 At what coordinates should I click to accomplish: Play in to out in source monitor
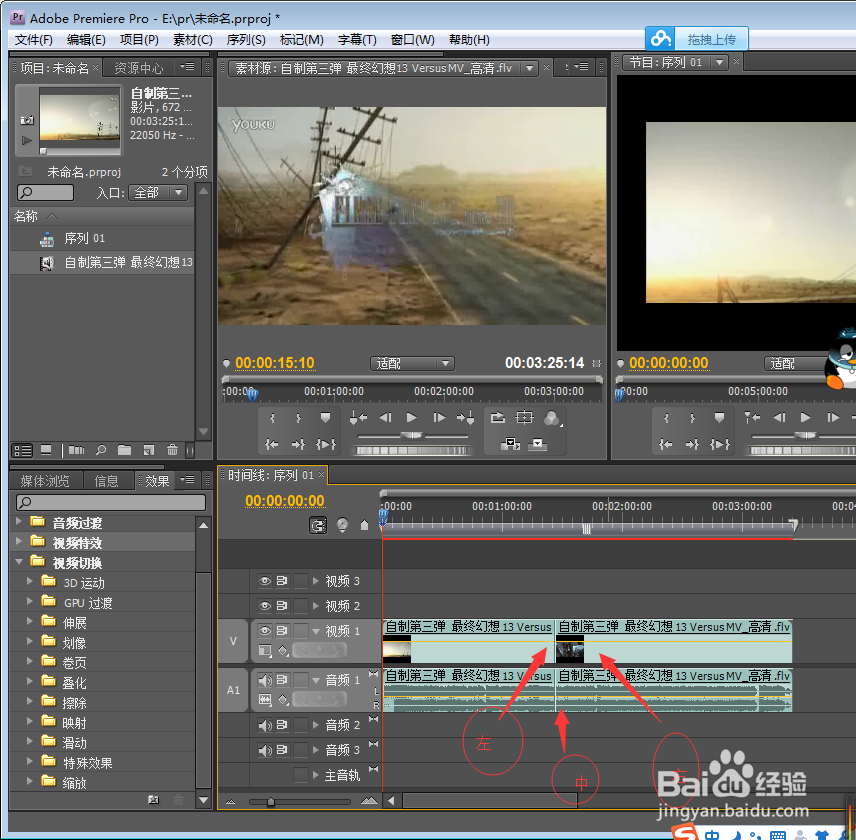[326, 444]
